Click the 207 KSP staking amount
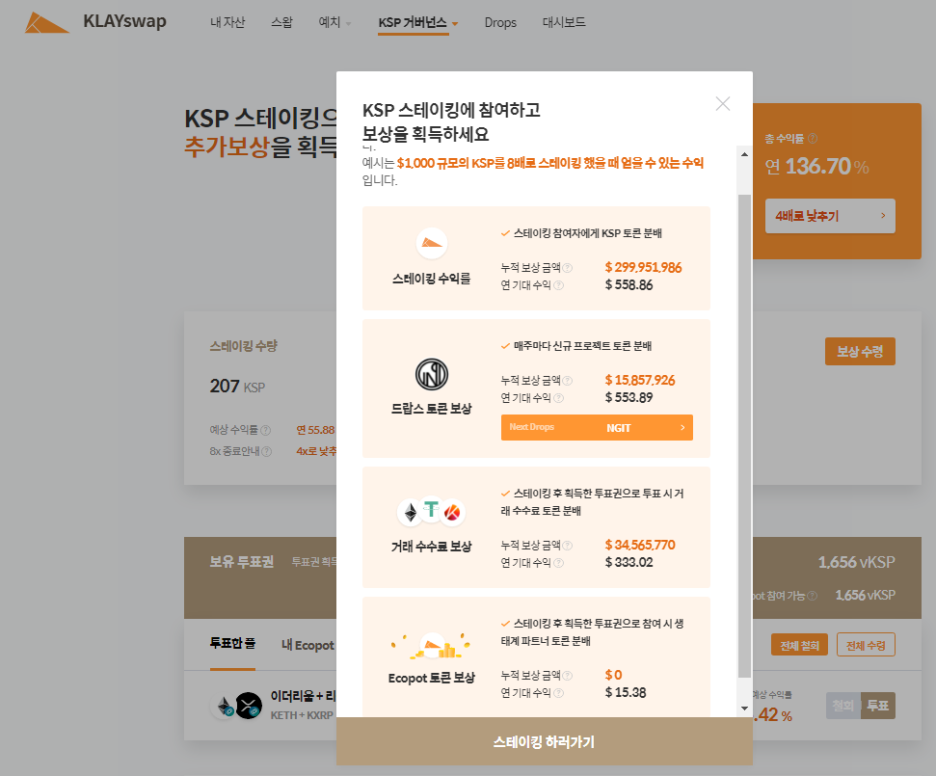This screenshot has width=936, height=776. tap(237, 386)
